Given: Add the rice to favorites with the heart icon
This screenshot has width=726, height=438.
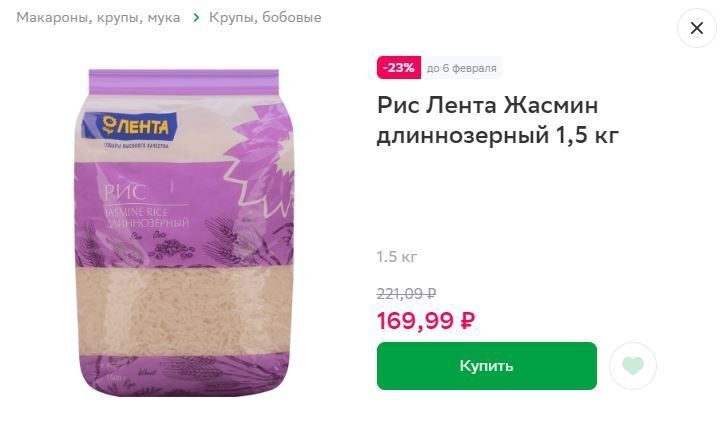Looking at the screenshot, I should coord(632,366).
